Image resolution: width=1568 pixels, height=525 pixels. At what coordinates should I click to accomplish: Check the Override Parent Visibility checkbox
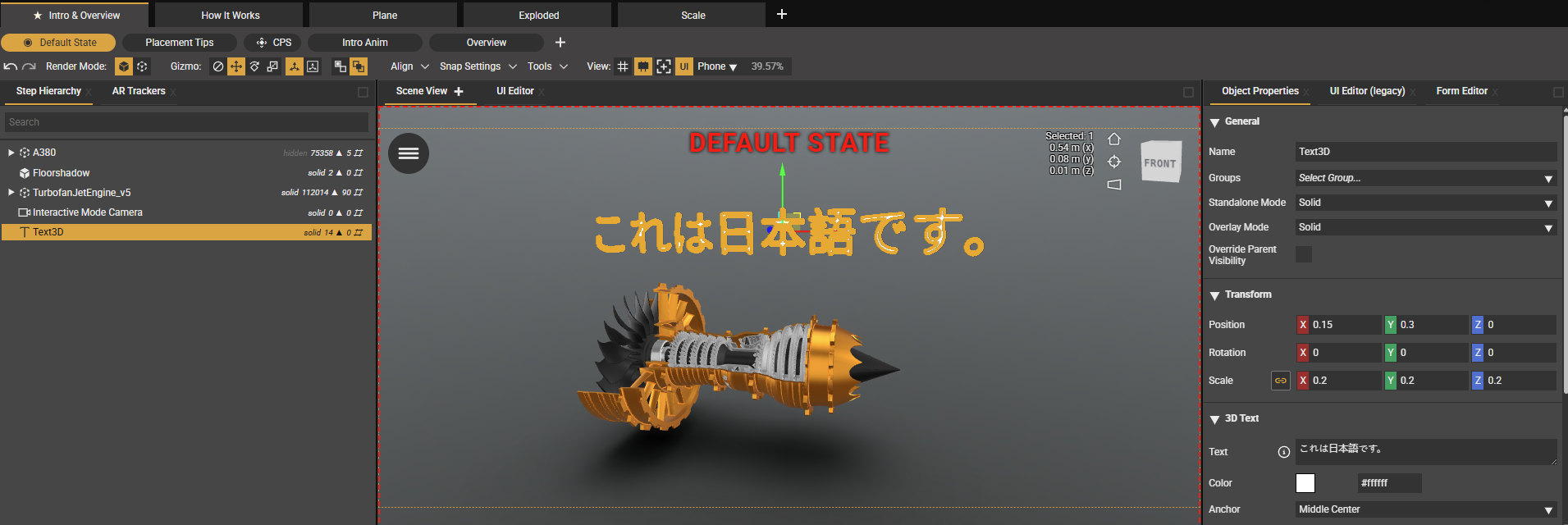[x=1303, y=254]
